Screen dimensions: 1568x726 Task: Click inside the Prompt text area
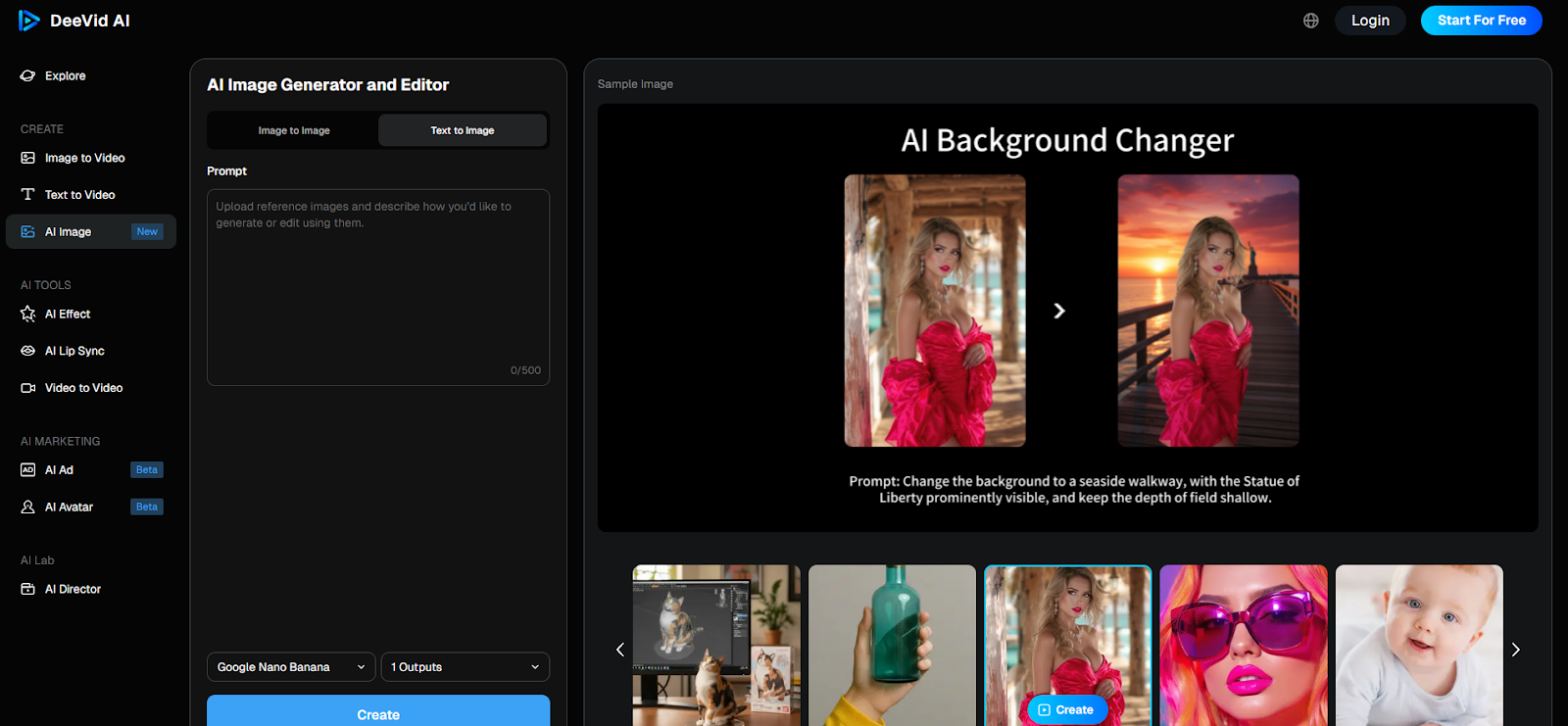point(377,294)
